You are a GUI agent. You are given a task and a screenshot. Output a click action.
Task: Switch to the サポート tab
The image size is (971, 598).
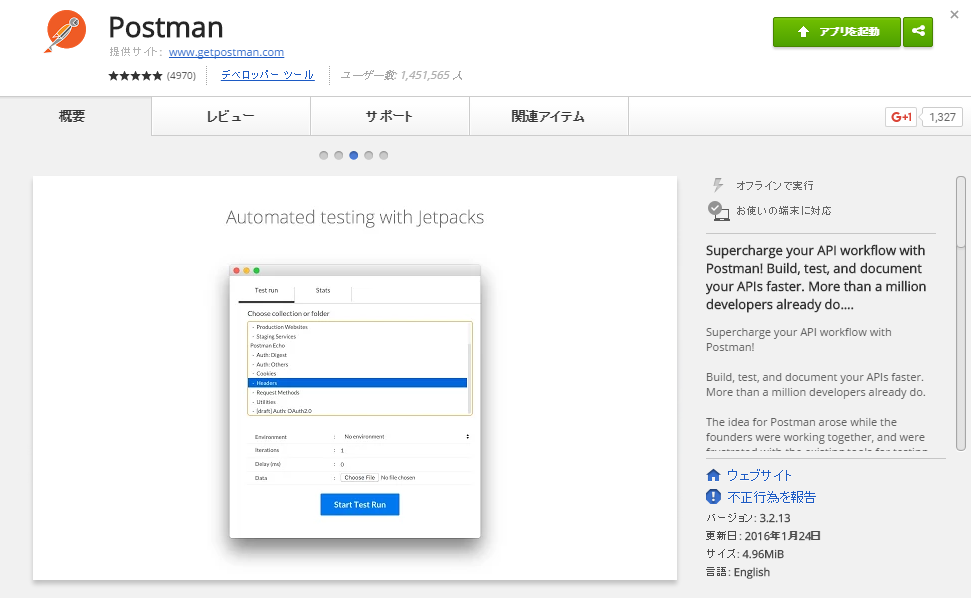point(390,116)
